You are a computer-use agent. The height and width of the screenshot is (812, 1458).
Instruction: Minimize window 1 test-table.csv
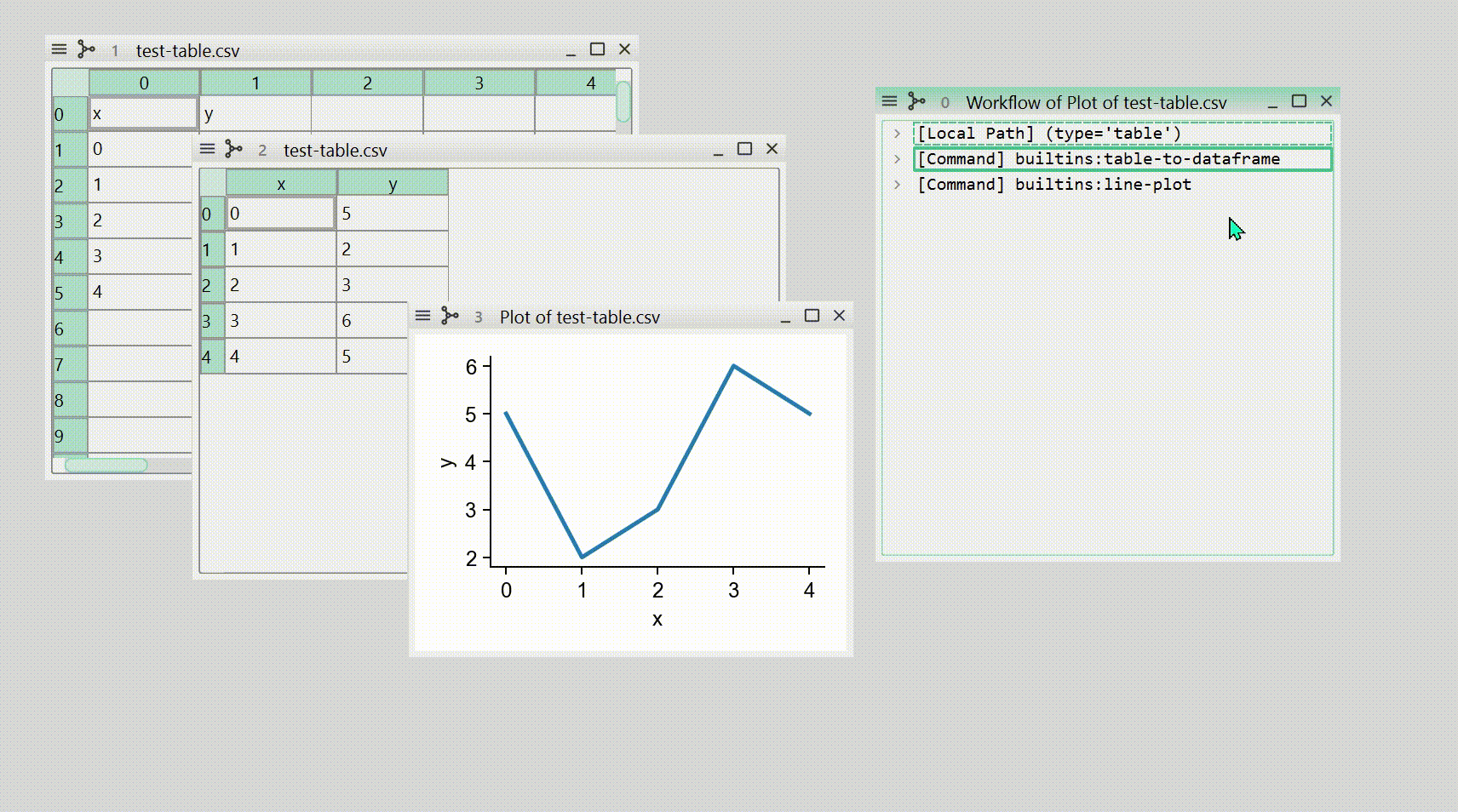[x=571, y=50]
